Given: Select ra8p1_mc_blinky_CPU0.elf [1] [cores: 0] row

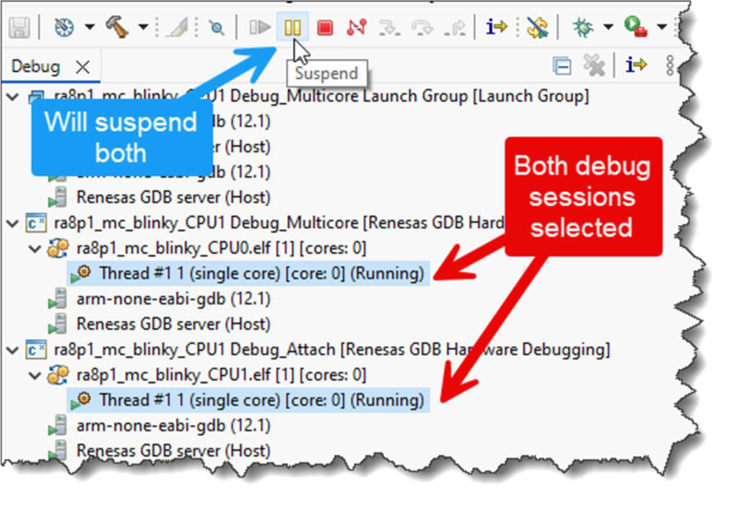Looking at the screenshot, I should (207, 248).
